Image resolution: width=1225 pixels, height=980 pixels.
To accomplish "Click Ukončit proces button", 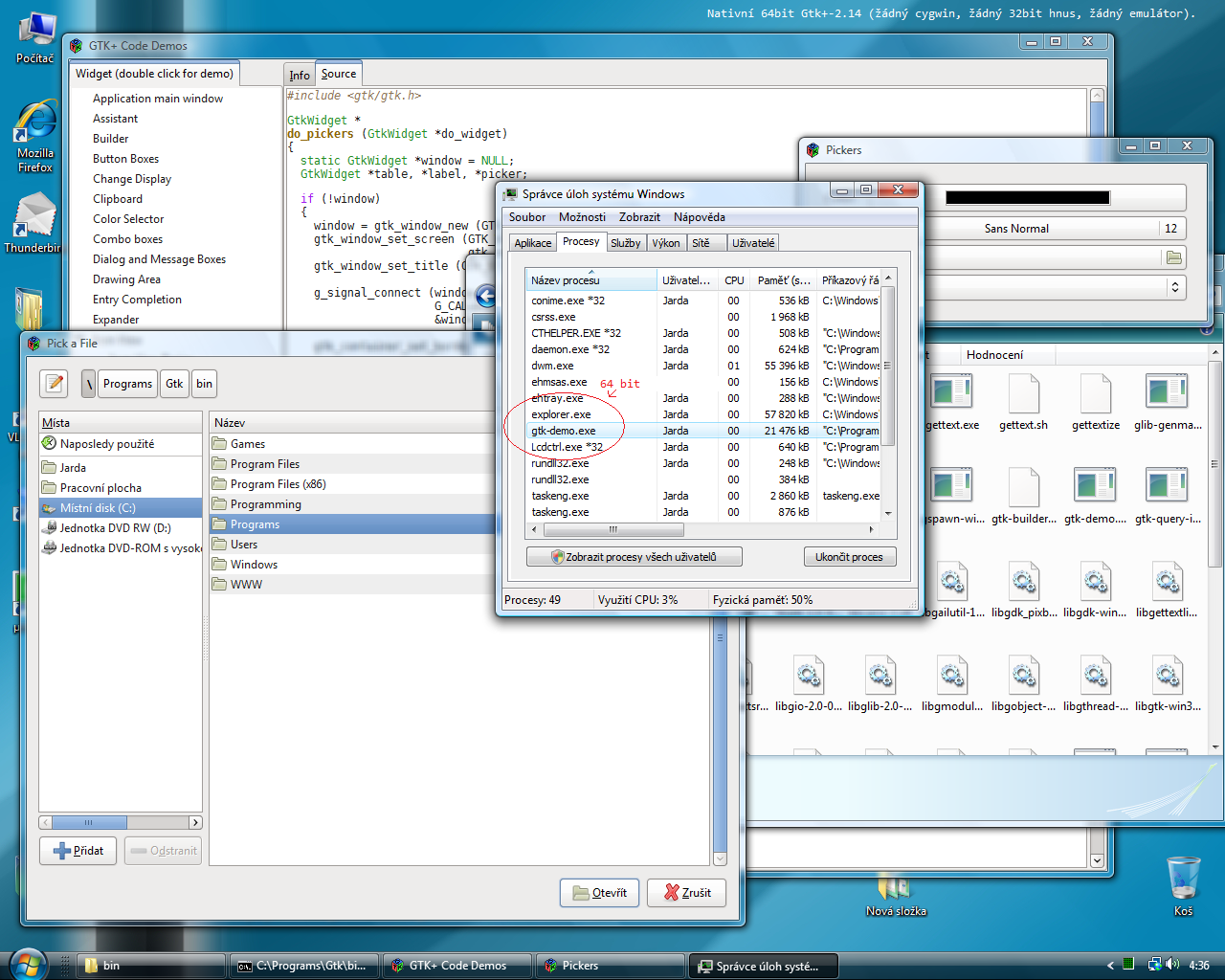I will [x=849, y=557].
